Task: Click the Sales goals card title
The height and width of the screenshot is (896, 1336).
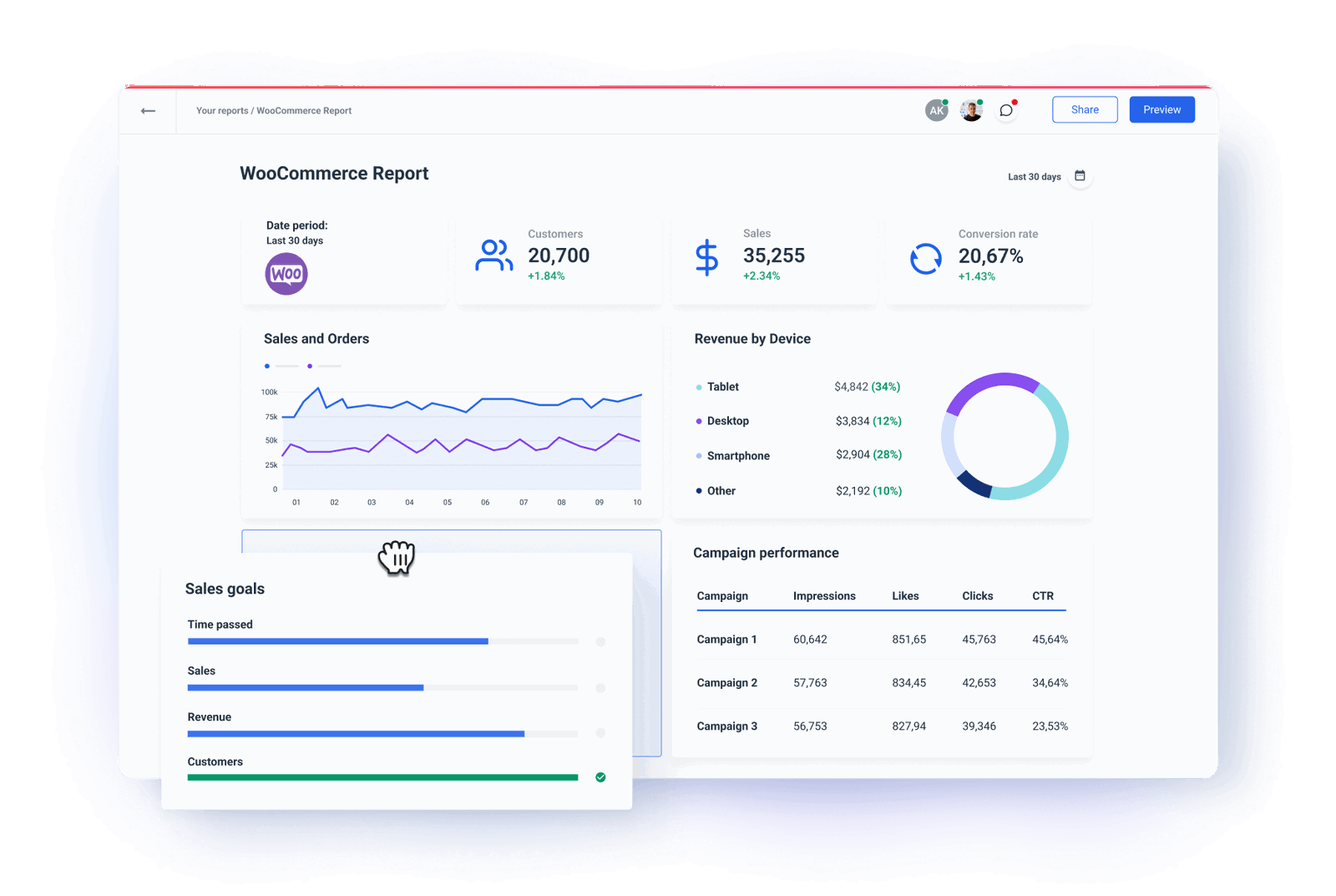Action: [225, 589]
